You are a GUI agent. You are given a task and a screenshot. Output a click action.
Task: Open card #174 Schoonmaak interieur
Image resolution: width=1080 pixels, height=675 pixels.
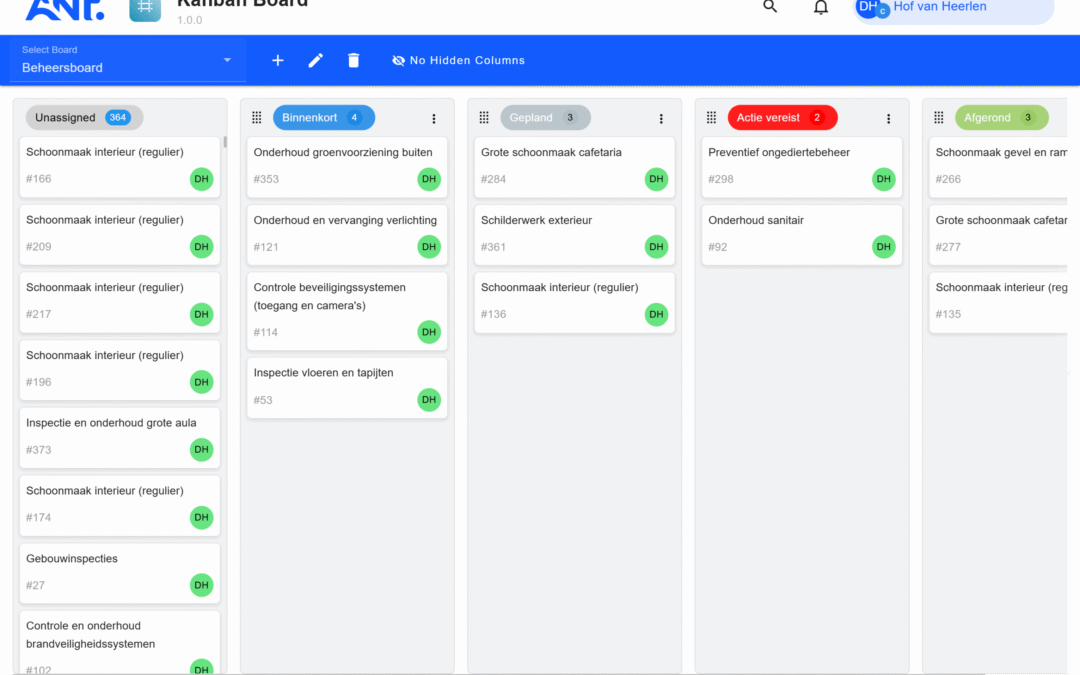(x=120, y=506)
